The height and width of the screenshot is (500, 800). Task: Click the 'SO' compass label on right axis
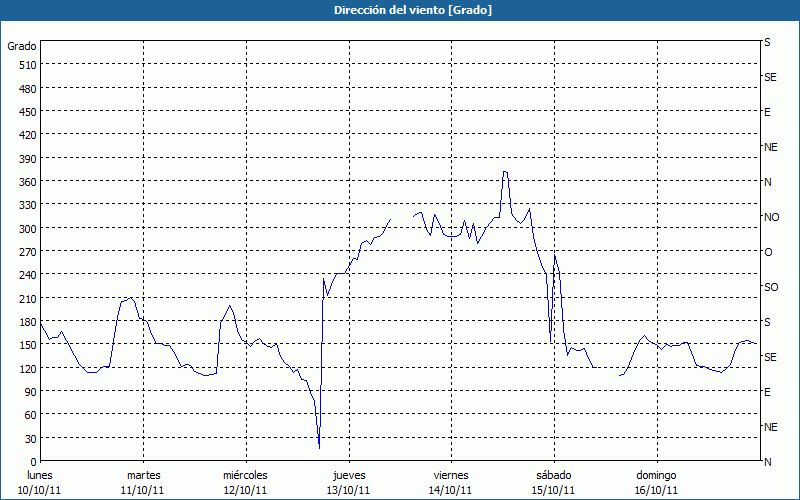click(771, 287)
